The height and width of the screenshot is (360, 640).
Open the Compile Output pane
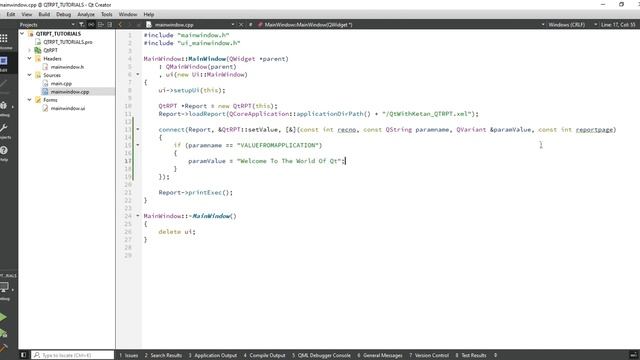click(x=264, y=356)
